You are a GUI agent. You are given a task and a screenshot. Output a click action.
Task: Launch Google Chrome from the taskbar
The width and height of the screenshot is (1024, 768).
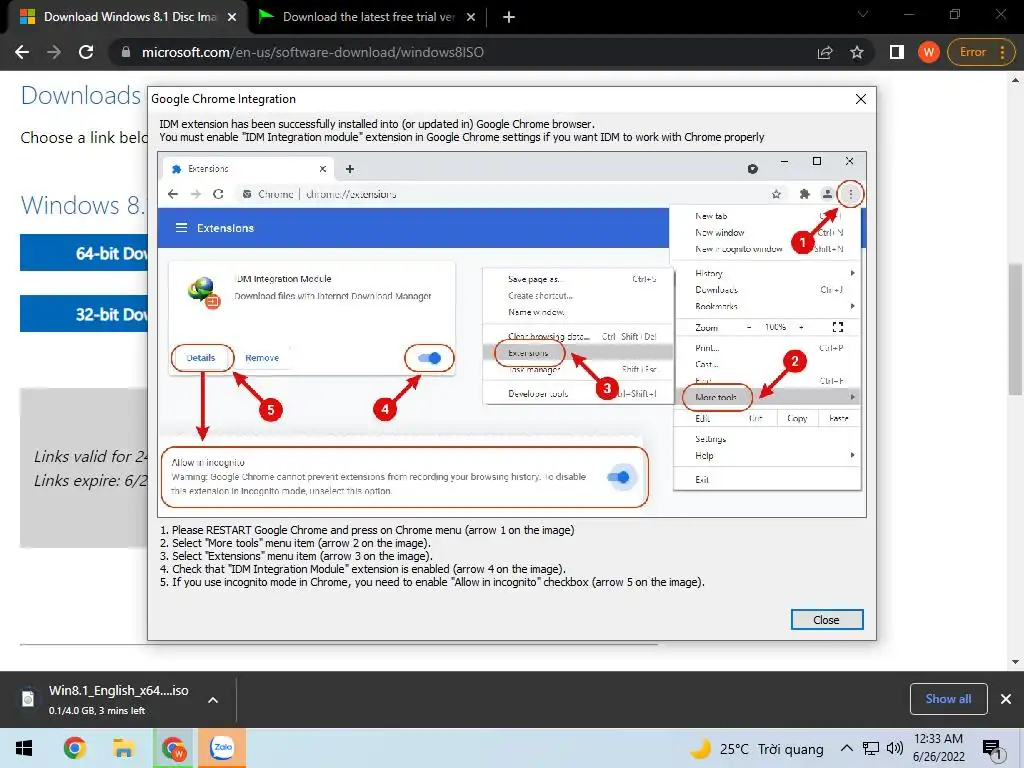tap(74, 748)
